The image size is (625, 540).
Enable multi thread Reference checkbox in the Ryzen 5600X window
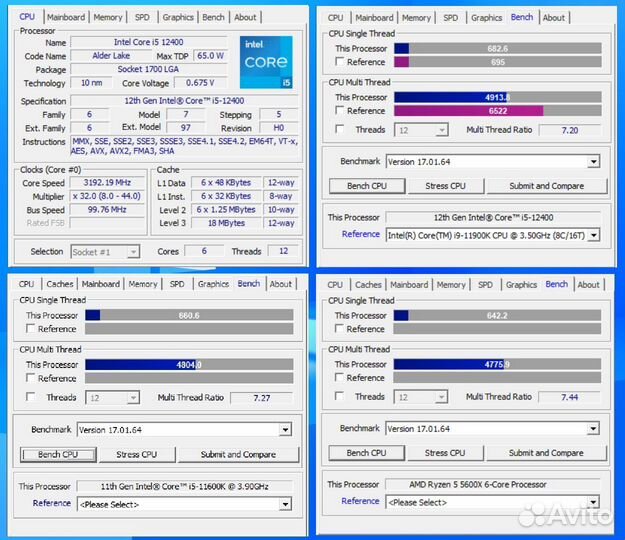pyautogui.click(x=339, y=377)
